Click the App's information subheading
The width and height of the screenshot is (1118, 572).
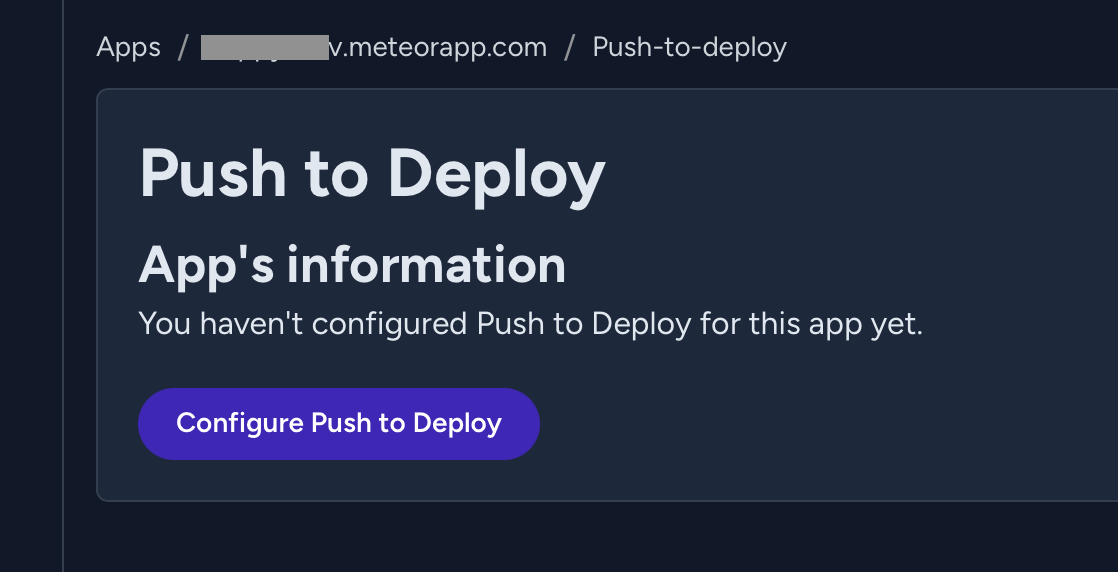point(352,265)
